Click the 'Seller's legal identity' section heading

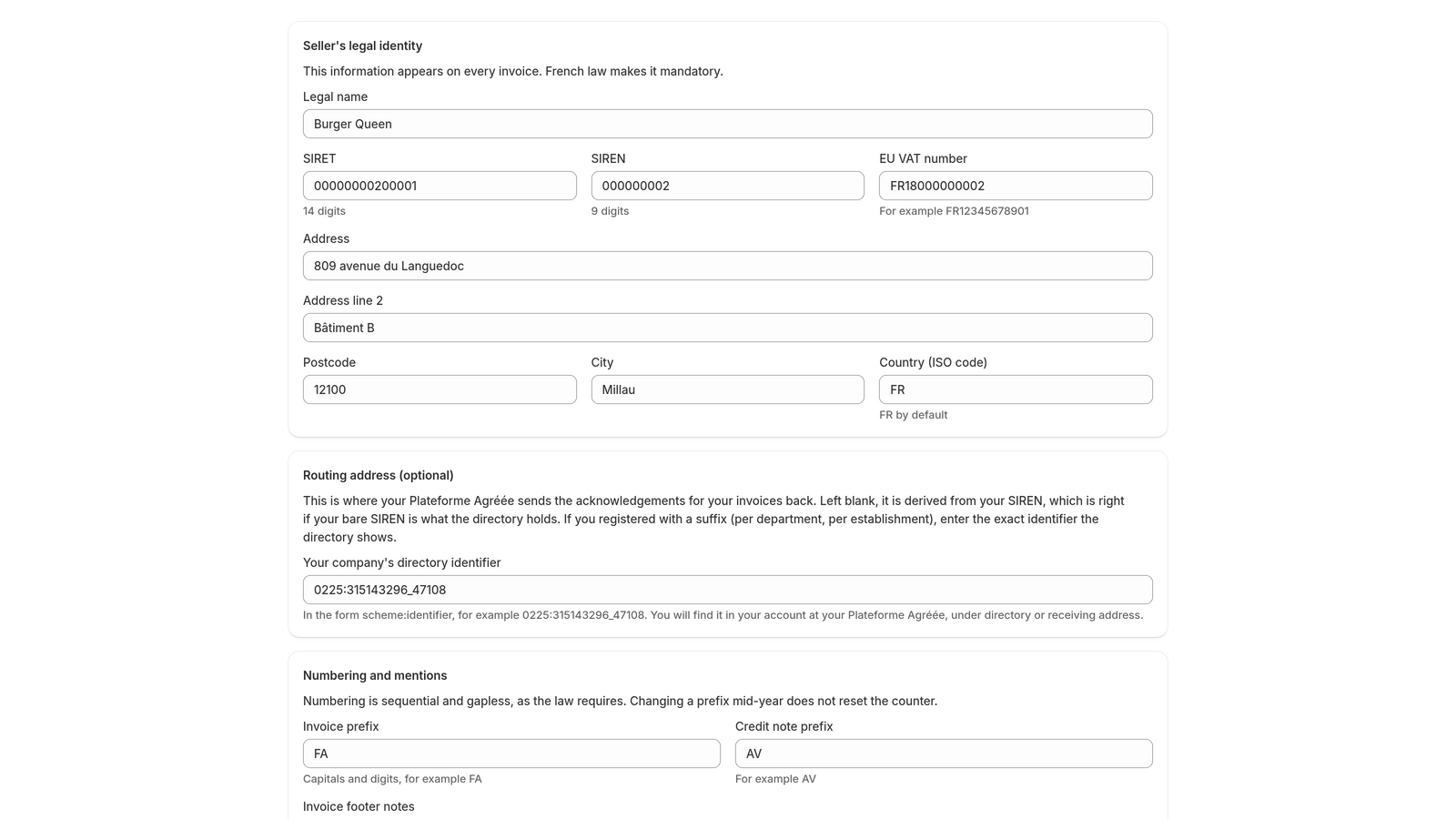pos(362,45)
